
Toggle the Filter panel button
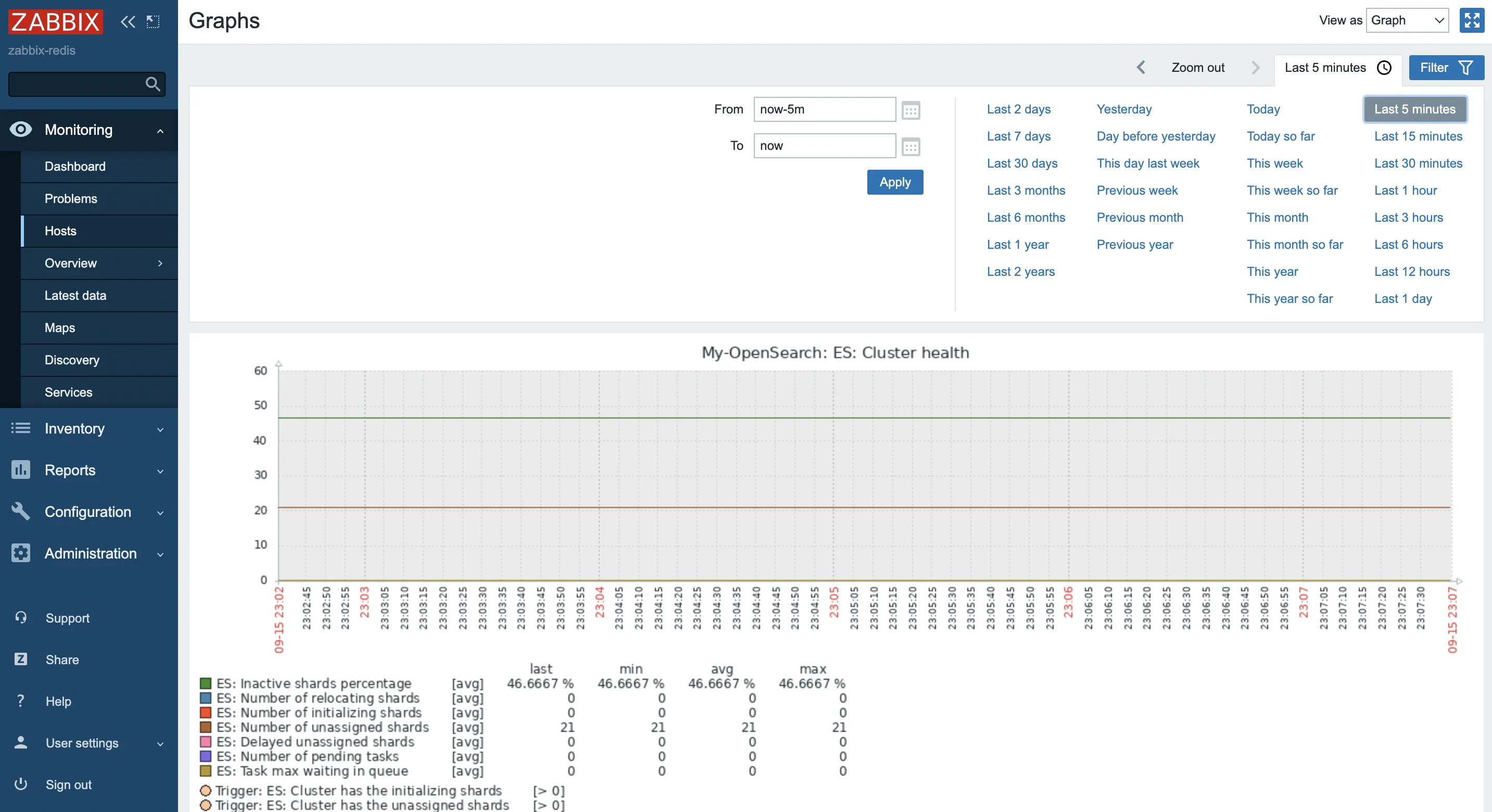(1446, 68)
